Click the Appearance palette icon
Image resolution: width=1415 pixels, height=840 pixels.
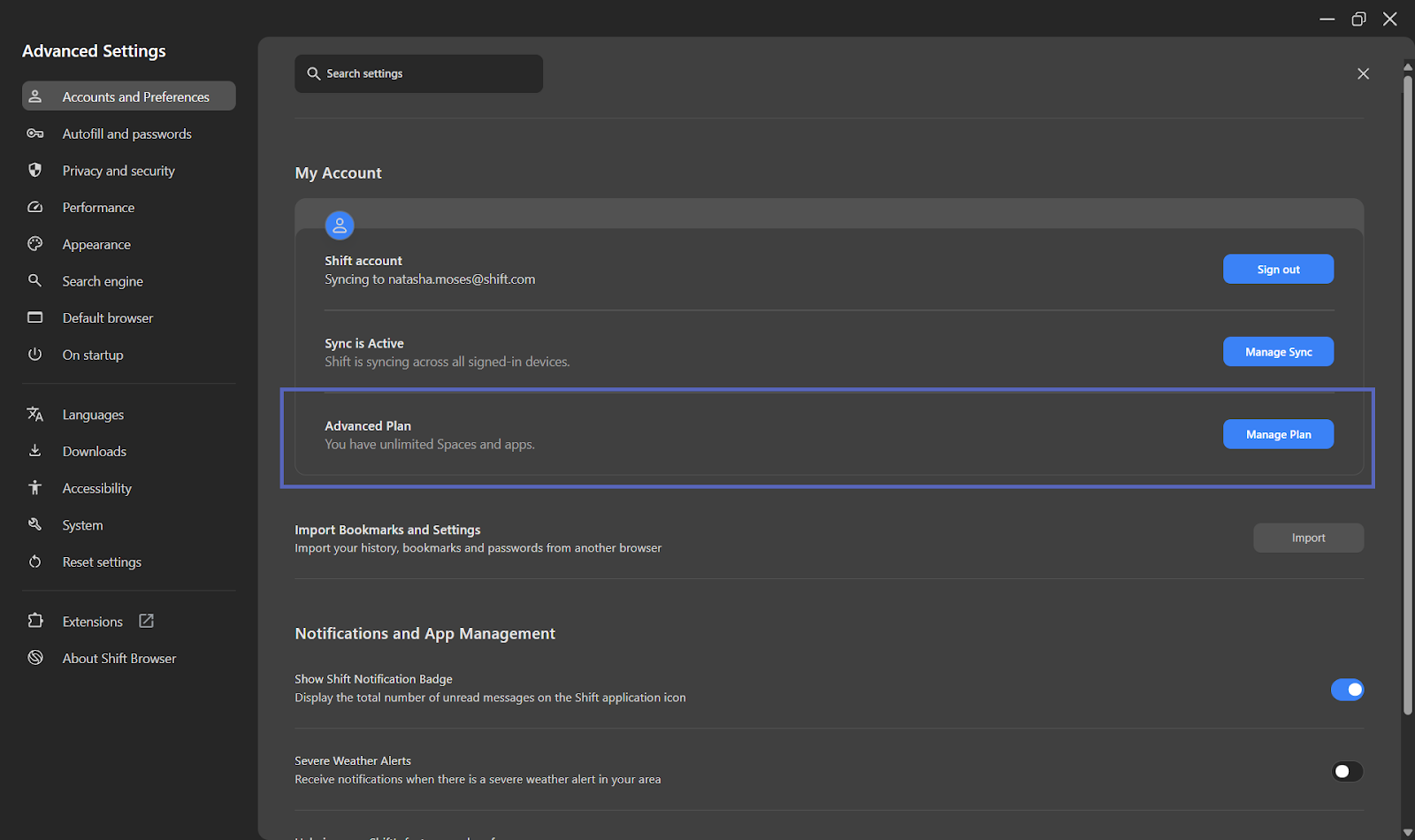[35, 244]
